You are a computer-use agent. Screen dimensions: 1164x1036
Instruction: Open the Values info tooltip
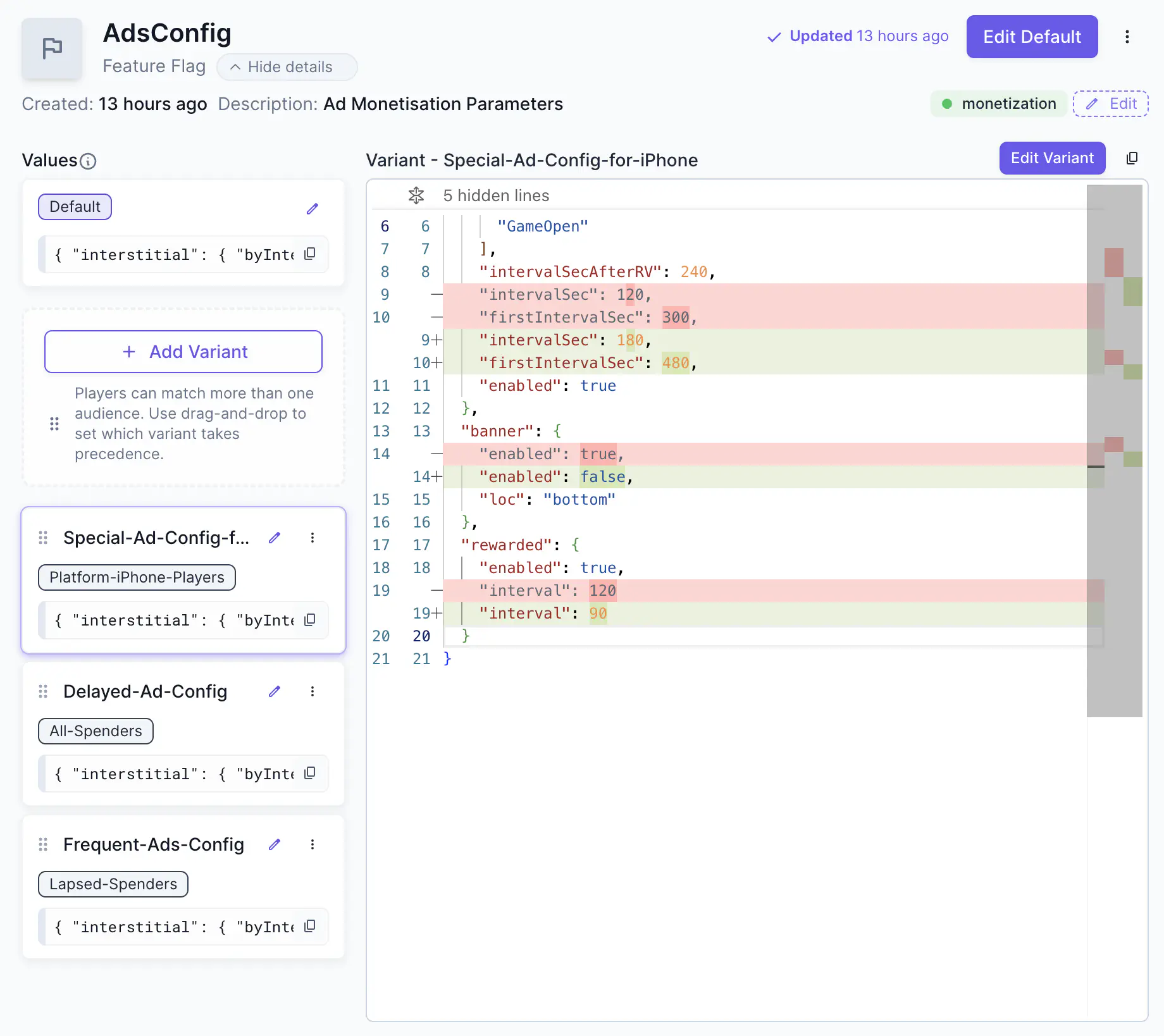click(x=88, y=161)
